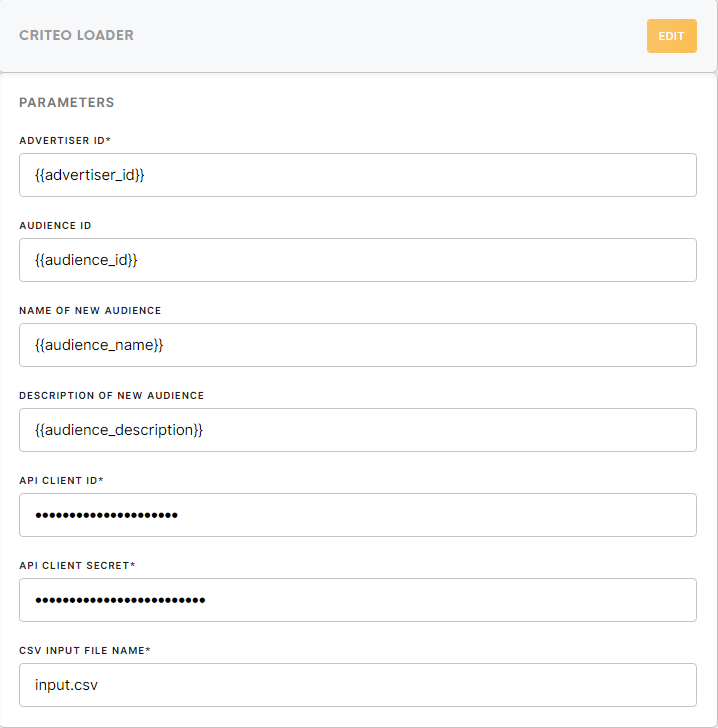The height and width of the screenshot is (728, 718).
Task: Click the CSV INPUT FILE NAME label
Action: point(82,650)
